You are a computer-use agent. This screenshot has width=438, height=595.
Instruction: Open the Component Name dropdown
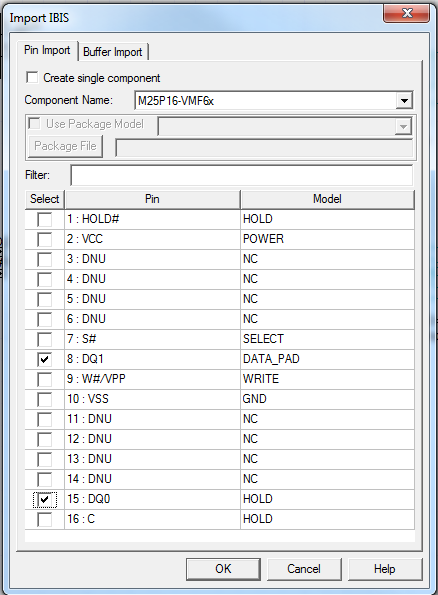click(404, 101)
